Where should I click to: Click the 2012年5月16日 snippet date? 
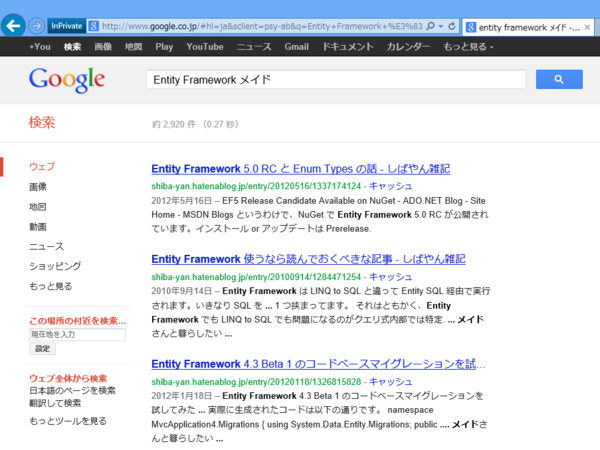coord(181,201)
